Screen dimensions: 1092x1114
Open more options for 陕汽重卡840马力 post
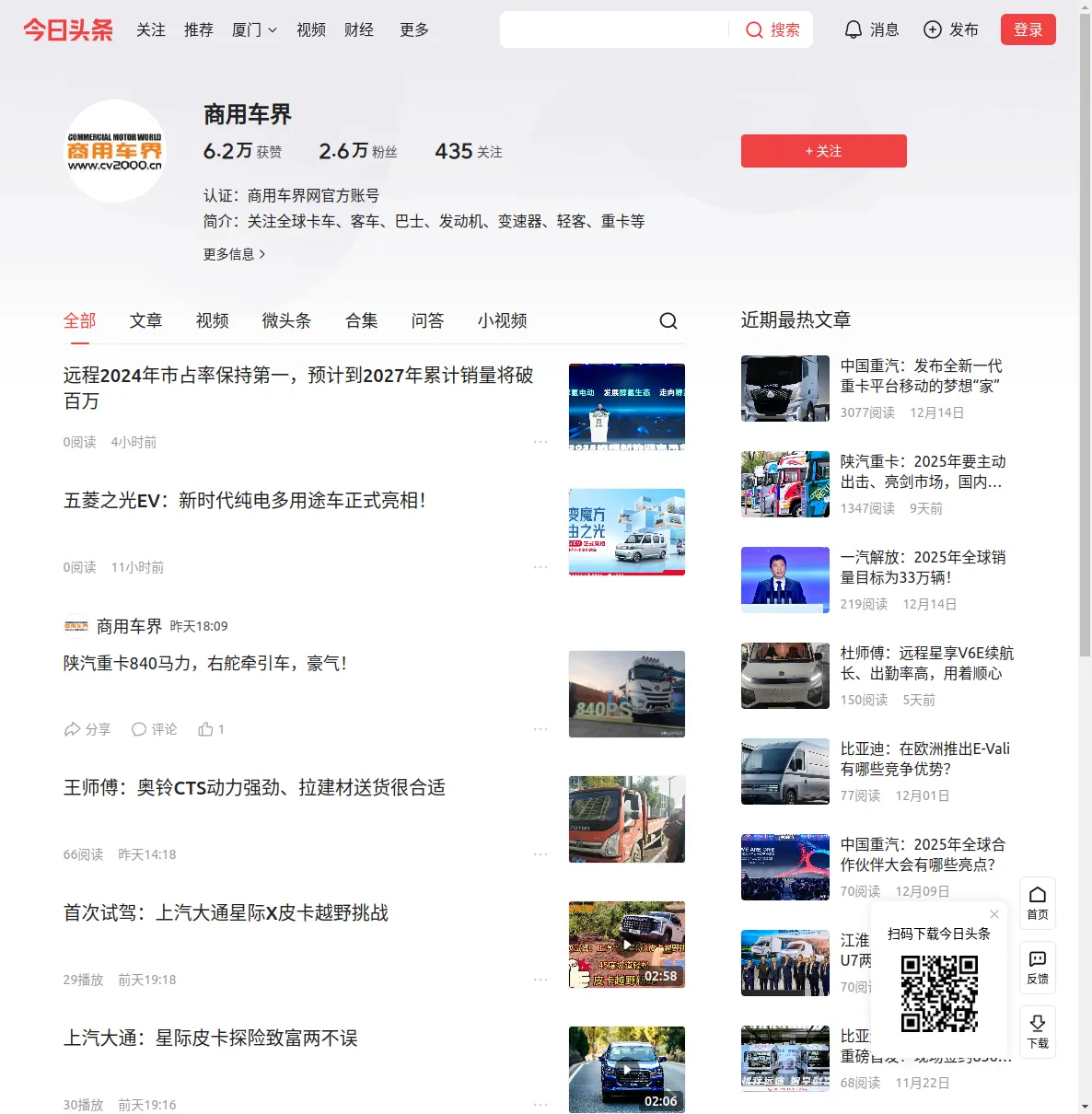point(540,729)
